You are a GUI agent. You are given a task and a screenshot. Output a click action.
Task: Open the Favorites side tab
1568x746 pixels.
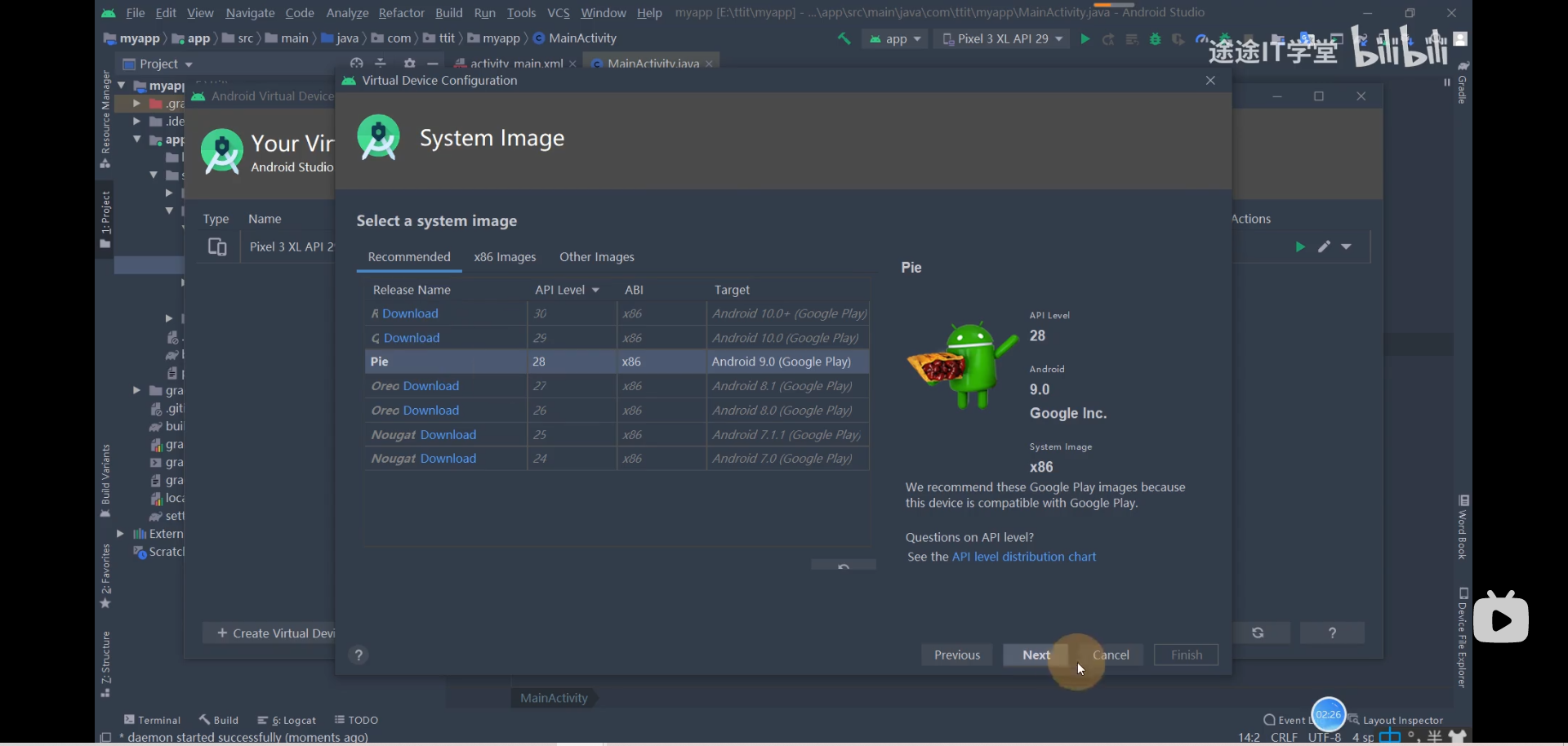[x=105, y=575]
